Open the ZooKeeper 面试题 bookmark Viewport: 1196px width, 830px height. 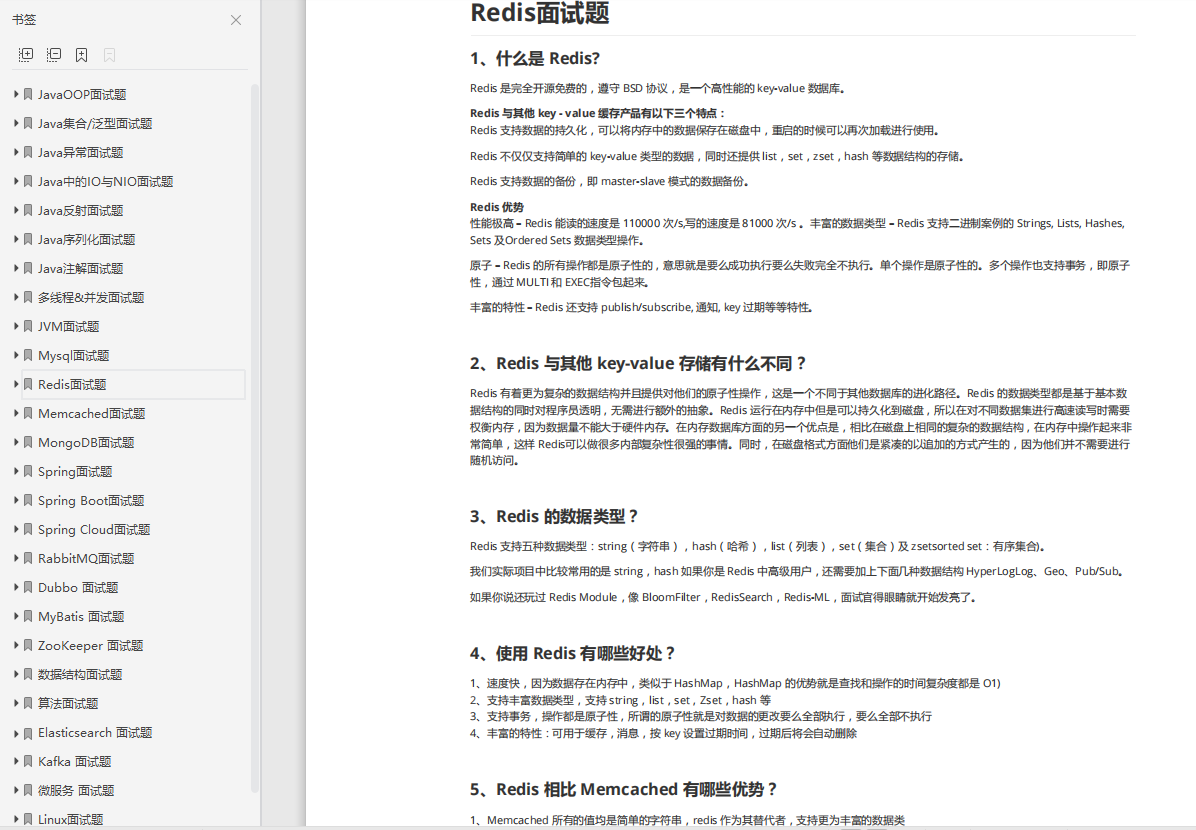click(x=85, y=645)
